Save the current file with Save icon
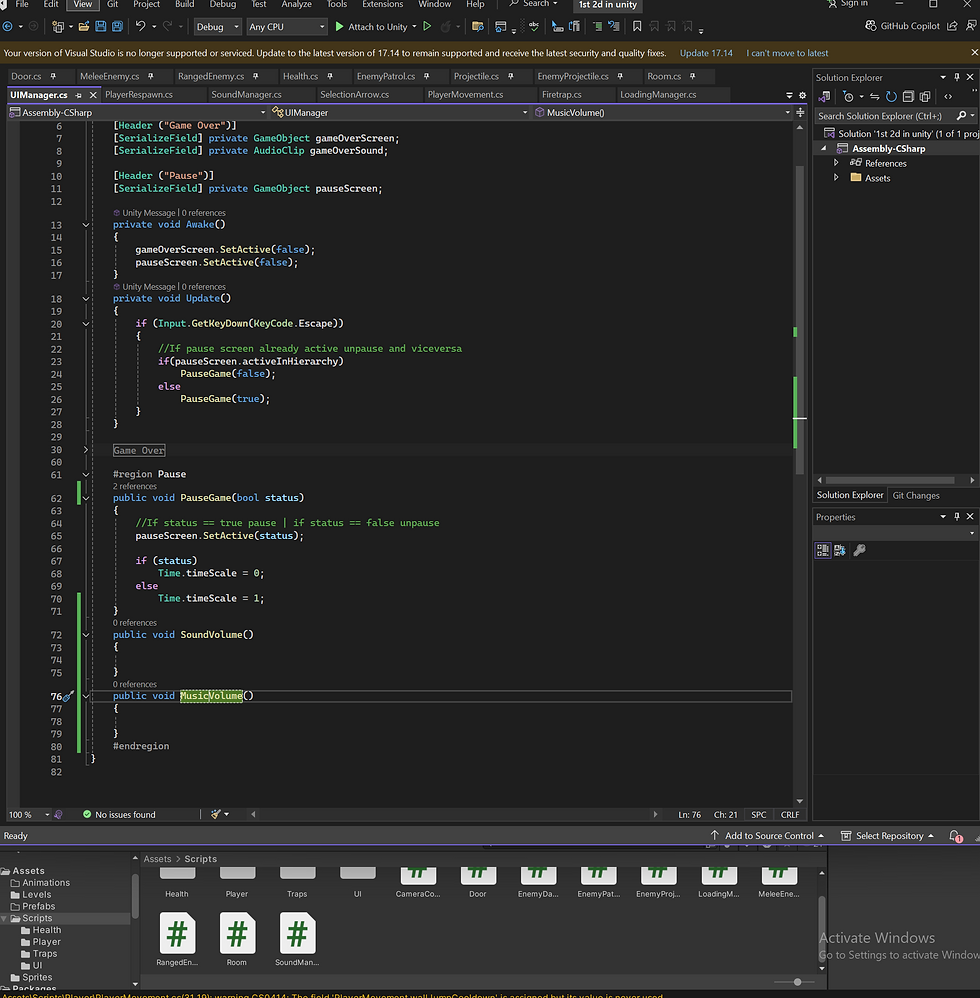 [101, 27]
